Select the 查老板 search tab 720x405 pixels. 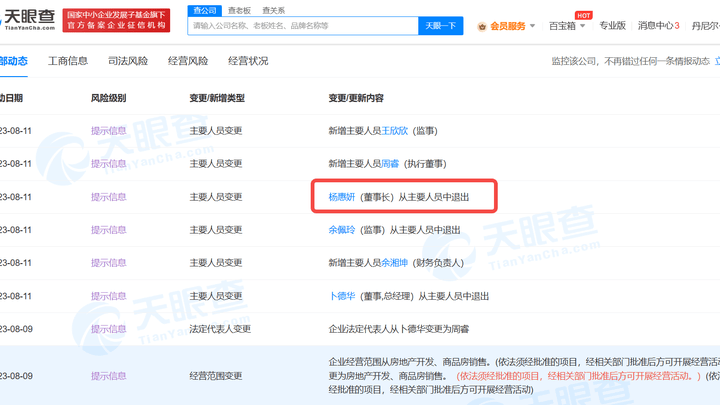coord(239,11)
